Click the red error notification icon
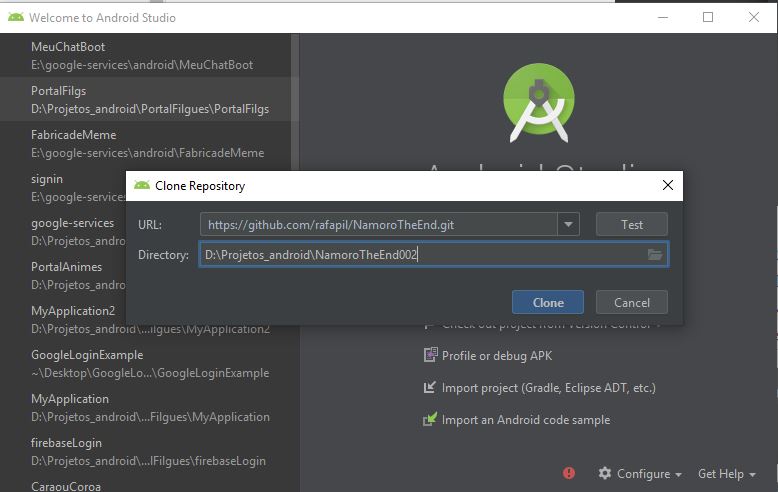 tap(569, 473)
